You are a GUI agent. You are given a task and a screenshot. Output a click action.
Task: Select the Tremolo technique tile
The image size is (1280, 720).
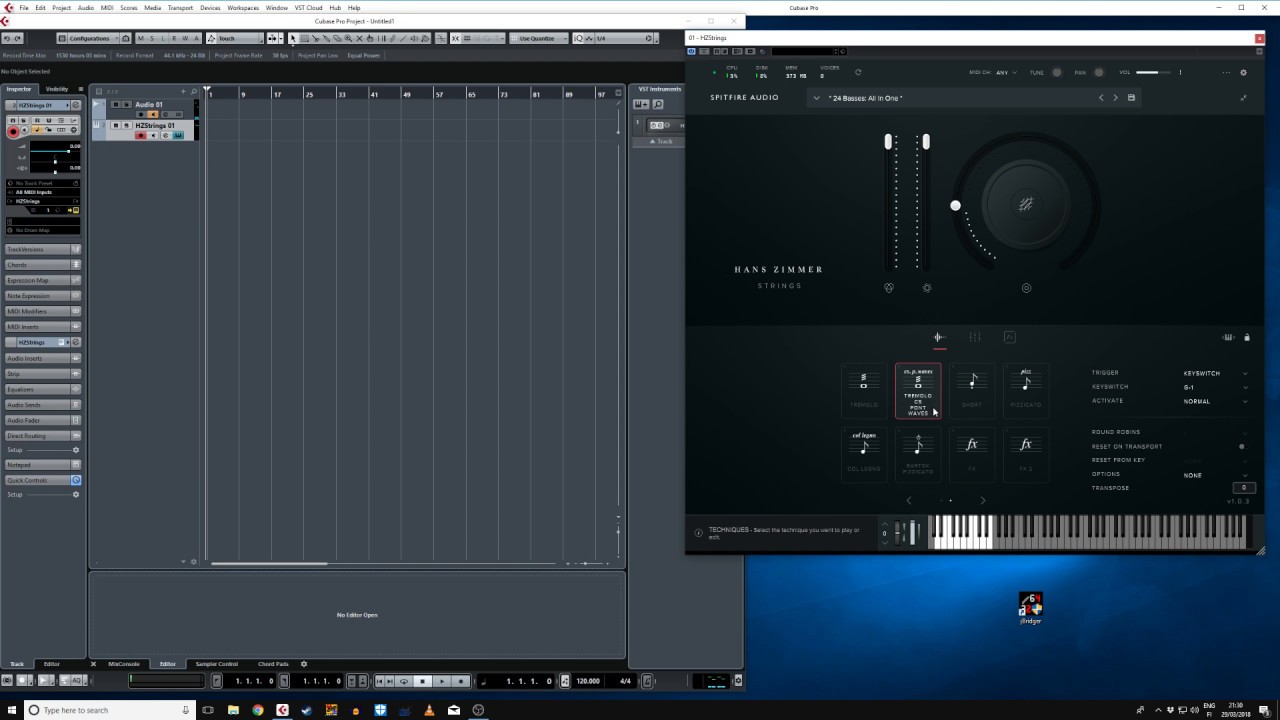863,390
